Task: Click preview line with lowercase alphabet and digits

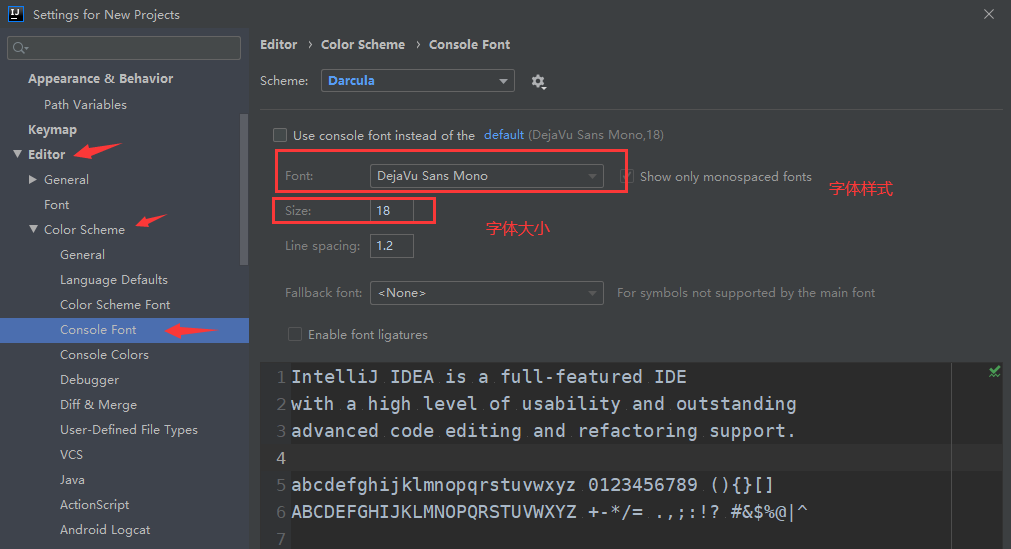Action: click(532, 484)
